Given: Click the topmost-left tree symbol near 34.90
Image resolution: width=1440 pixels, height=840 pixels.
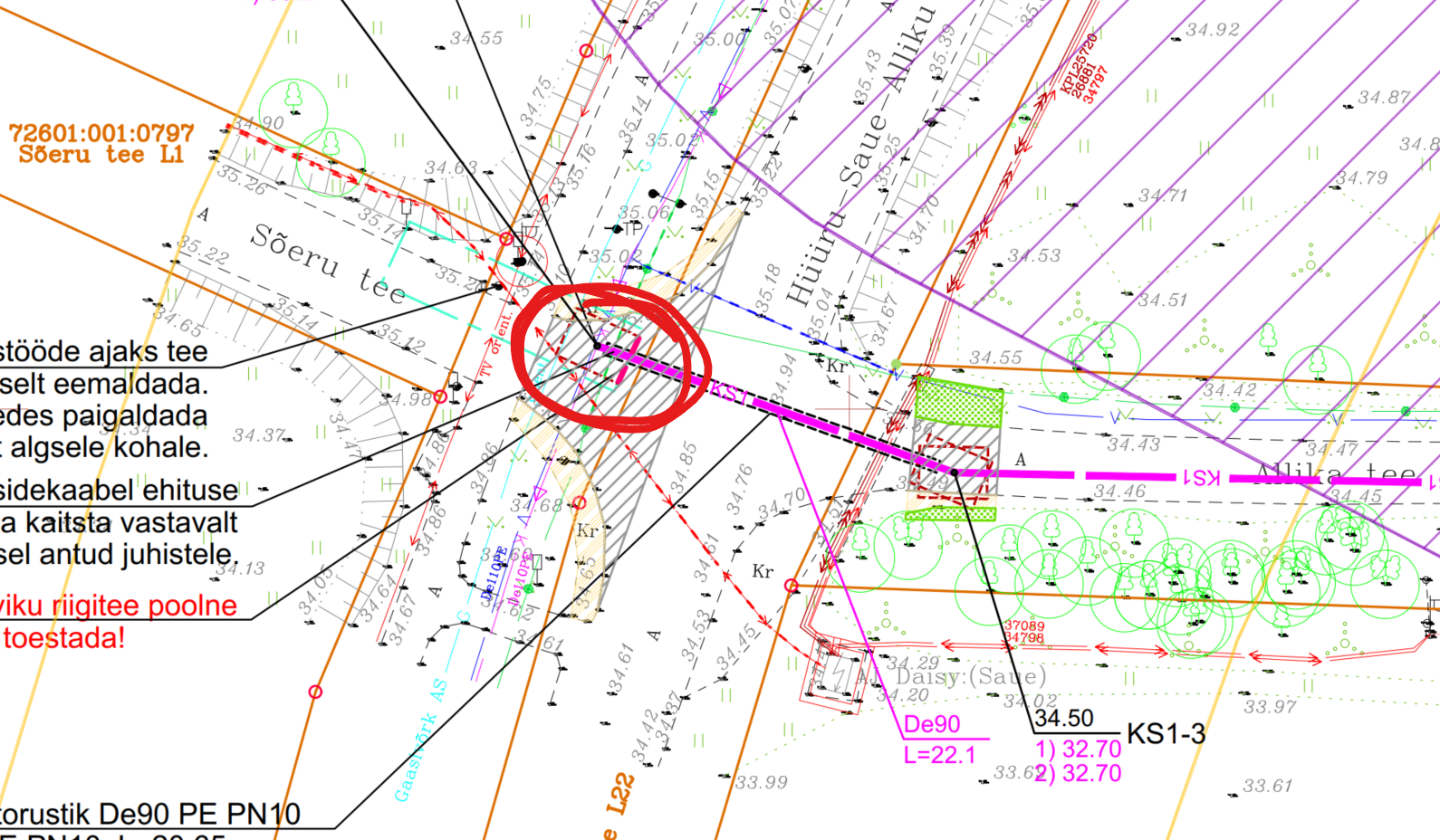Looking at the screenshot, I should 293,96.
